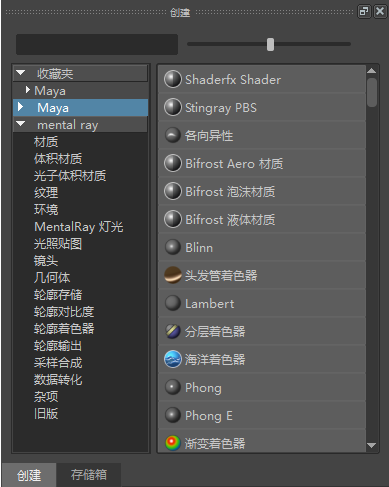Choose the 渐变着色器 ramp shader icon
This screenshot has width=389, height=487.
coord(173,443)
